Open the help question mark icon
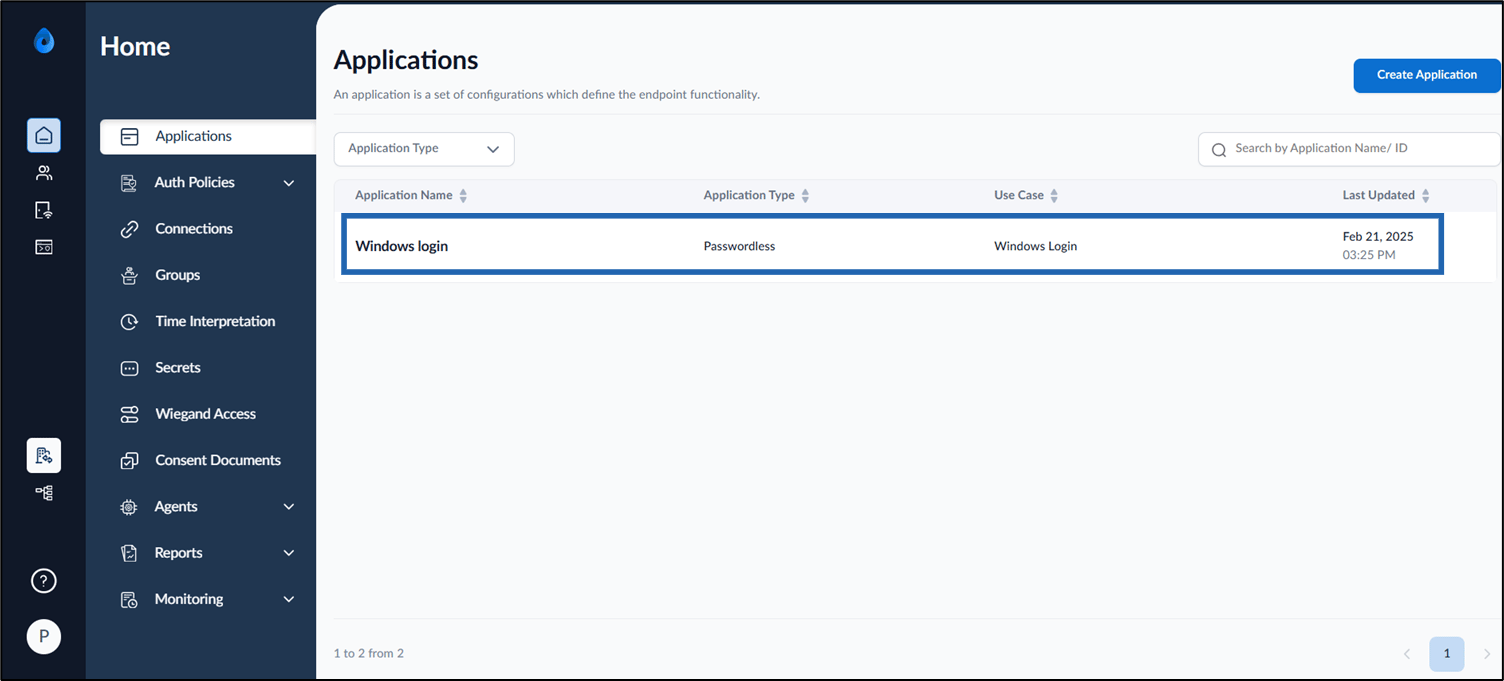Image resolution: width=1504 pixels, height=681 pixels. 44,581
